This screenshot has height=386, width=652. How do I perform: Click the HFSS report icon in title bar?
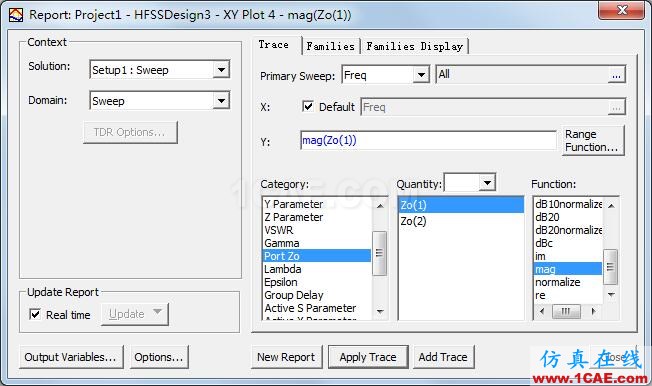click(16, 15)
